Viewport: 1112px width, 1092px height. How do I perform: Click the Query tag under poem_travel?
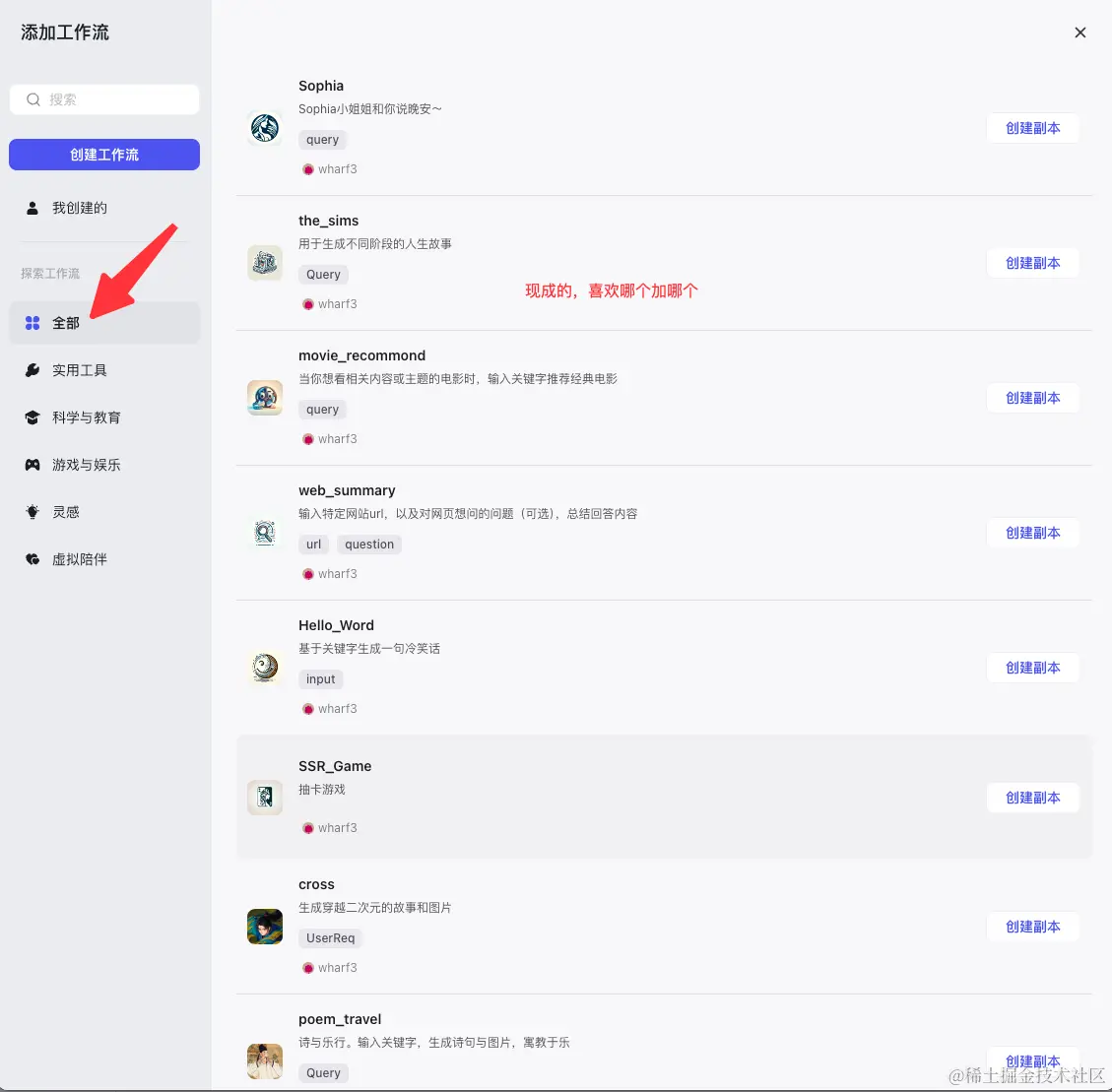pyautogui.click(x=323, y=1073)
